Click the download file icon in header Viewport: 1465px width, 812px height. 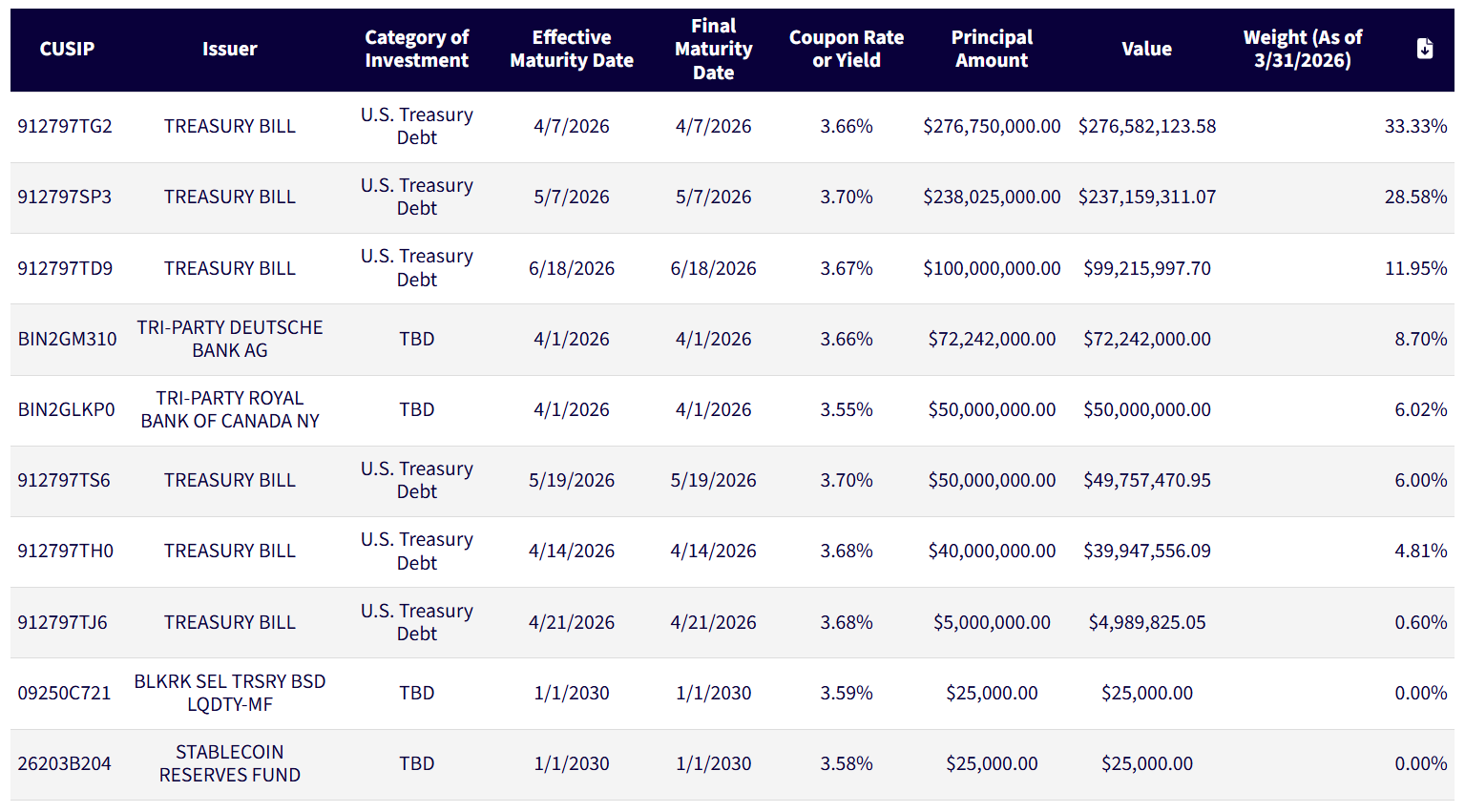[1424, 49]
